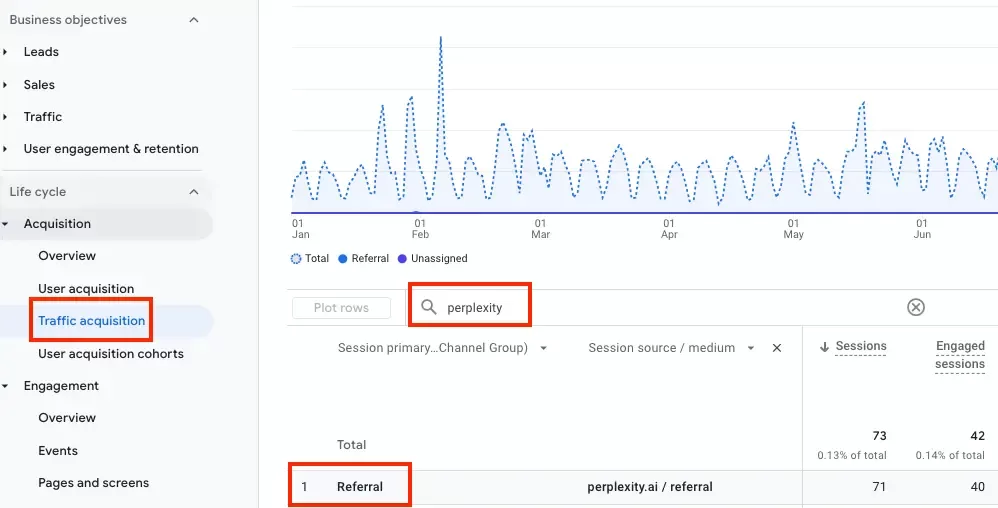Collapse the Engagement section
This screenshot has height=508, width=998.
pos(61,386)
